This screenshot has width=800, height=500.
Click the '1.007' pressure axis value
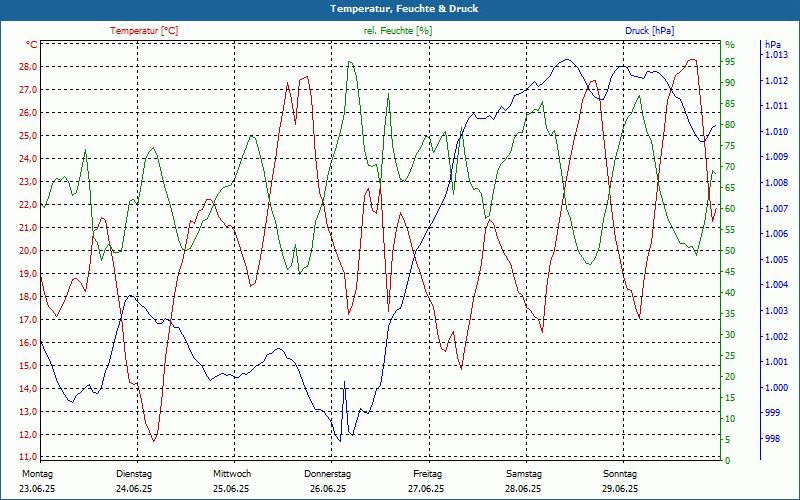point(776,209)
